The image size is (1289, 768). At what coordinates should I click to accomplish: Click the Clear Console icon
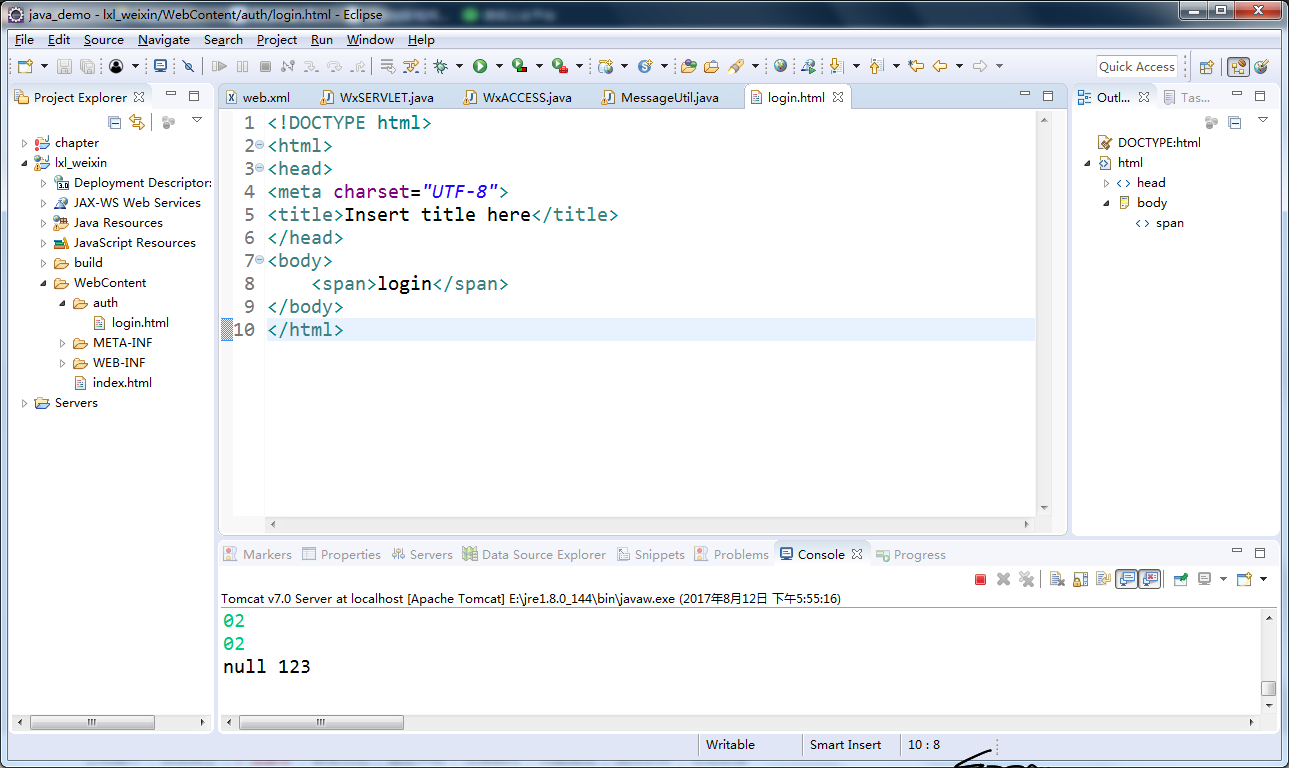point(1056,579)
